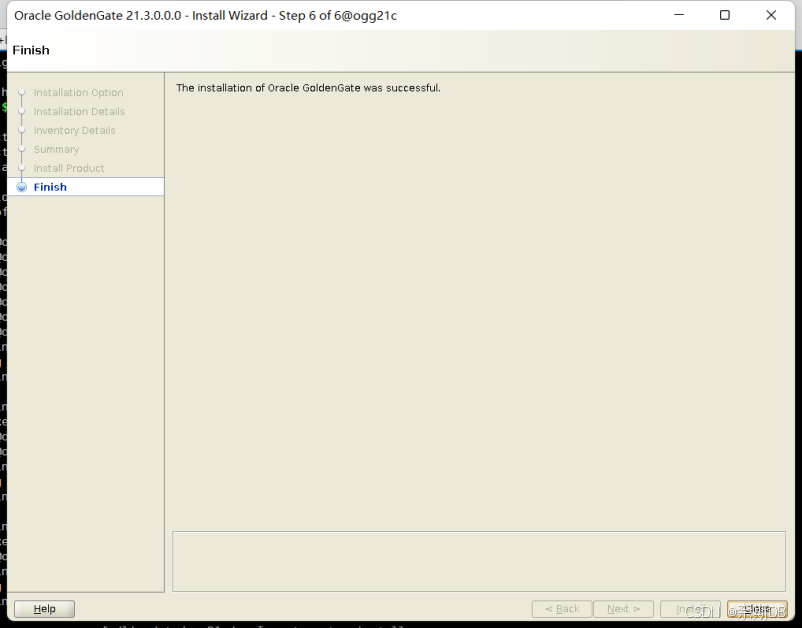Image resolution: width=802 pixels, height=628 pixels.
Task: Minimize the Install Wizard window
Action: point(679,15)
